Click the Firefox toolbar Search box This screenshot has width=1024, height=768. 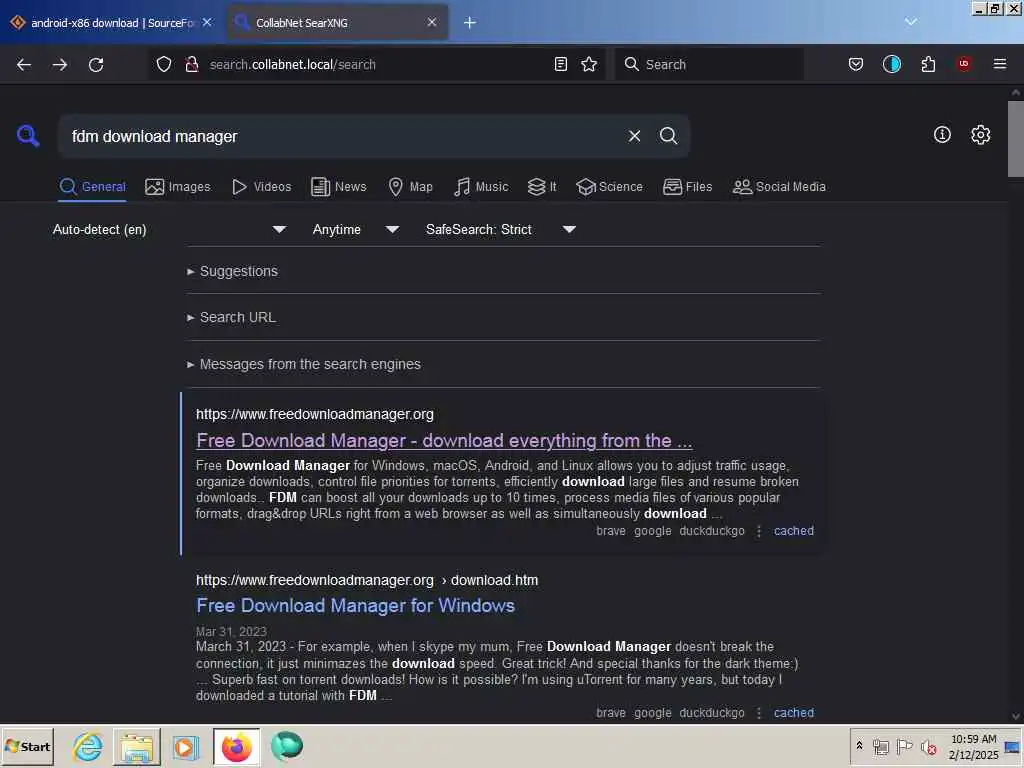(709, 64)
